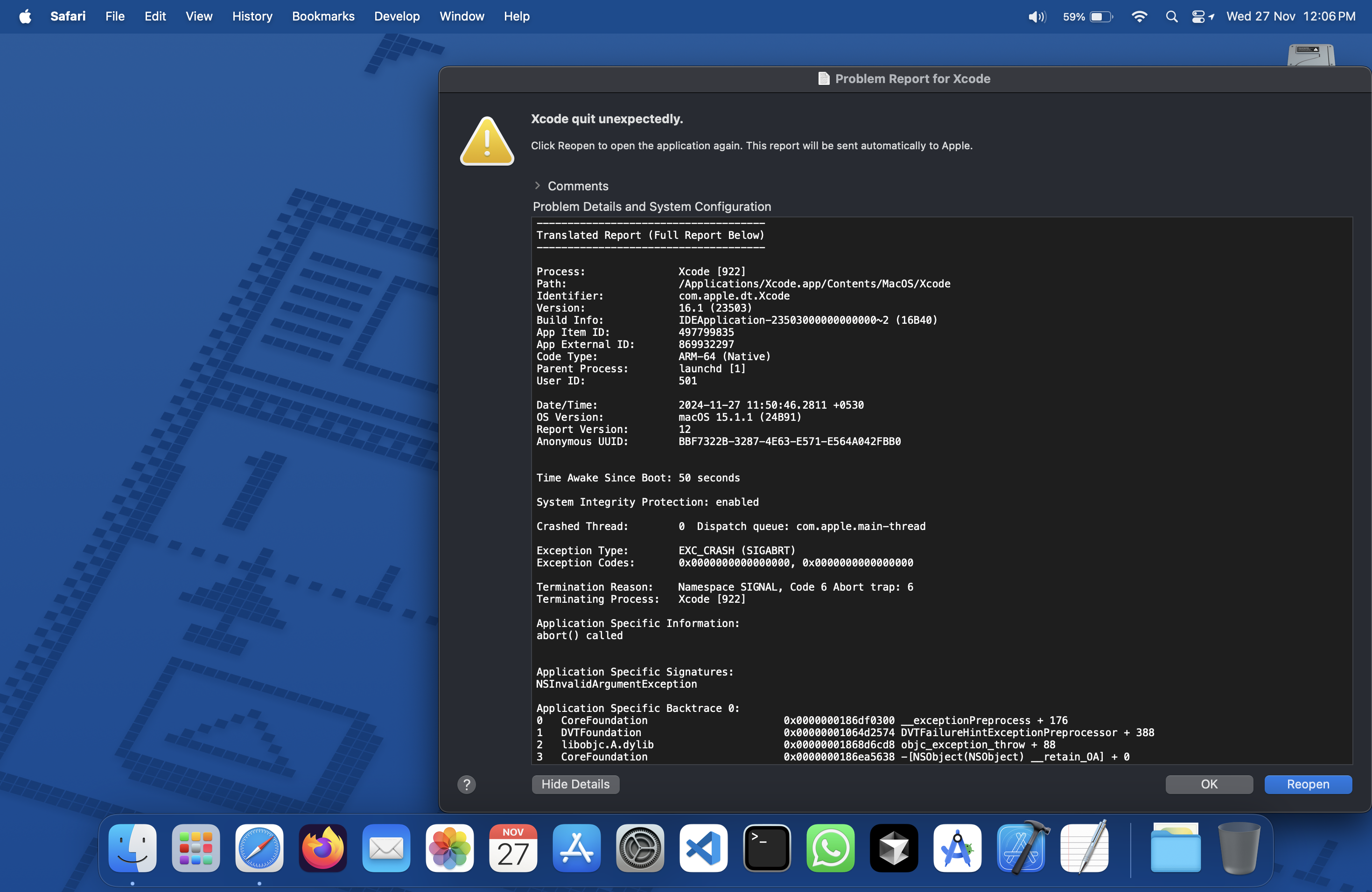Click the 'Exception Type:' line
The image size is (1372, 892).
click(665, 551)
